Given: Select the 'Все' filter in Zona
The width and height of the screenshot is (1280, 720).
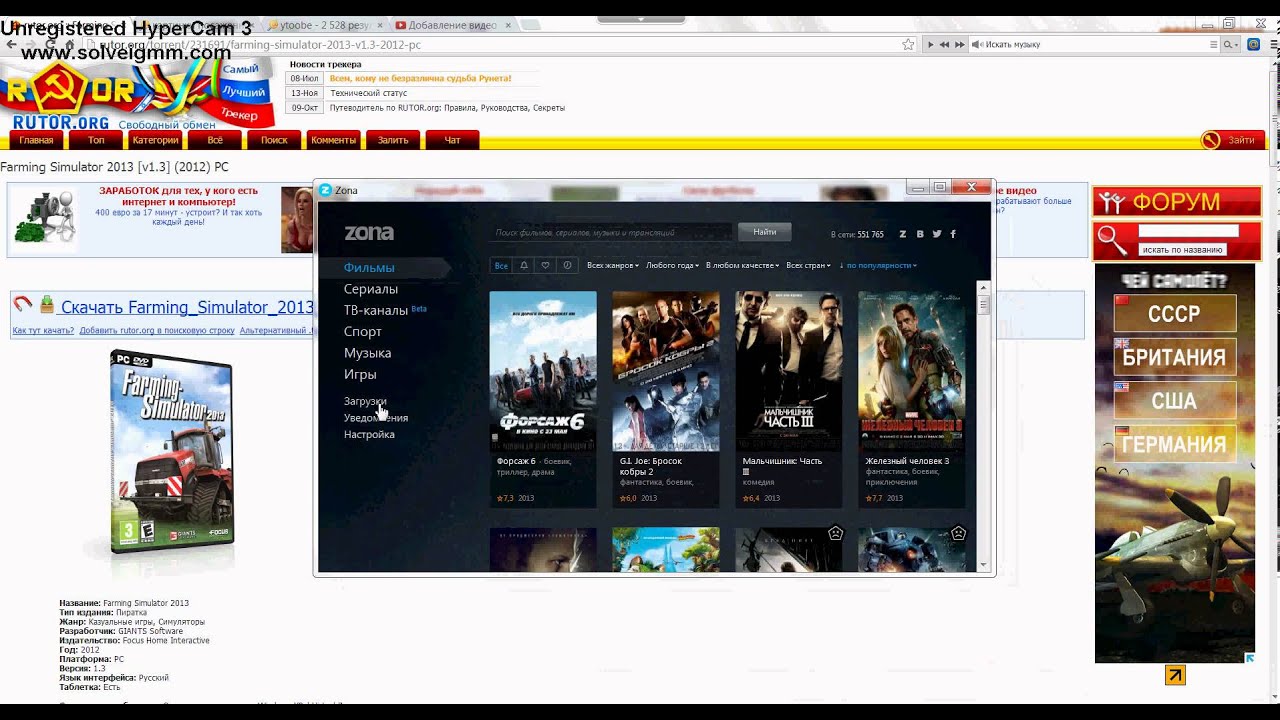Looking at the screenshot, I should point(501,265).
